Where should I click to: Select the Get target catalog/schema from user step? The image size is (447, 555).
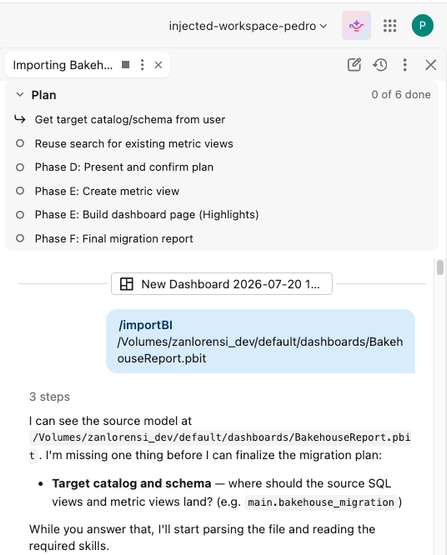(130, 120)
